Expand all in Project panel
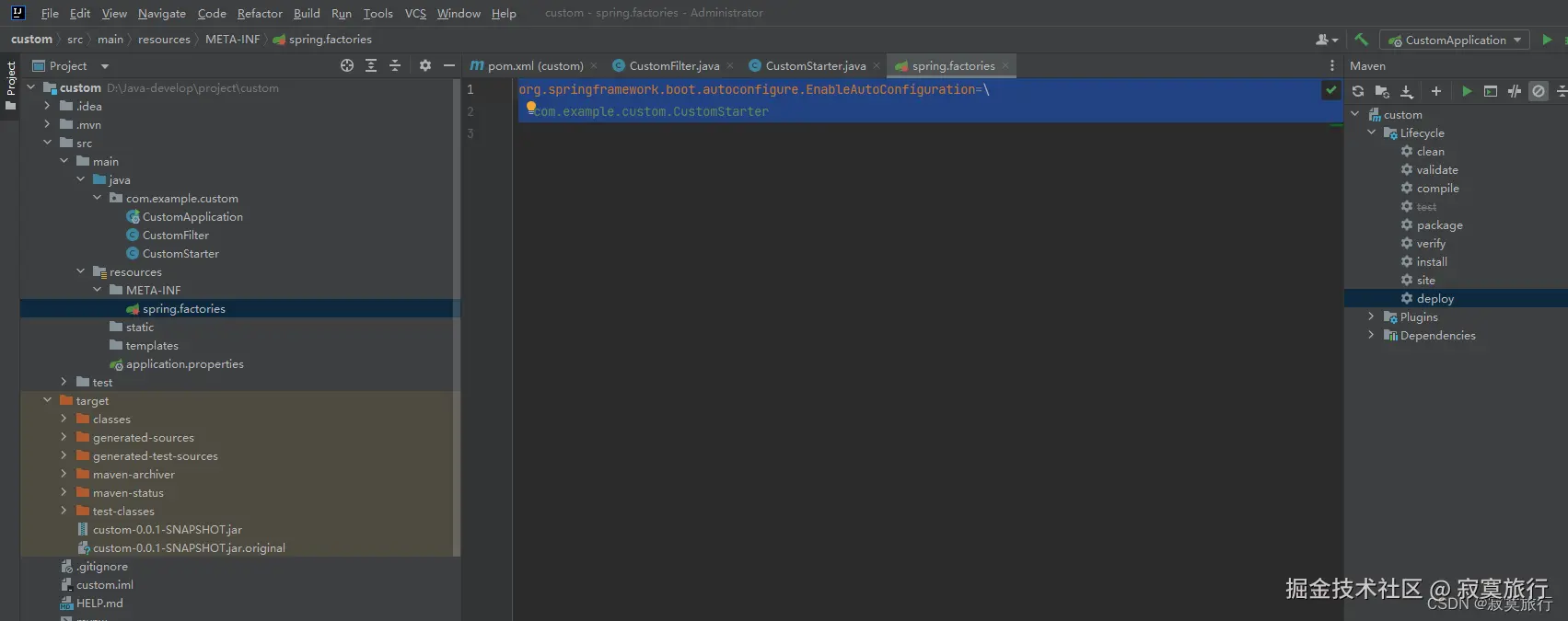This screenshot has height=621, width=1568. pyautogui.click(x=371, y=65)
